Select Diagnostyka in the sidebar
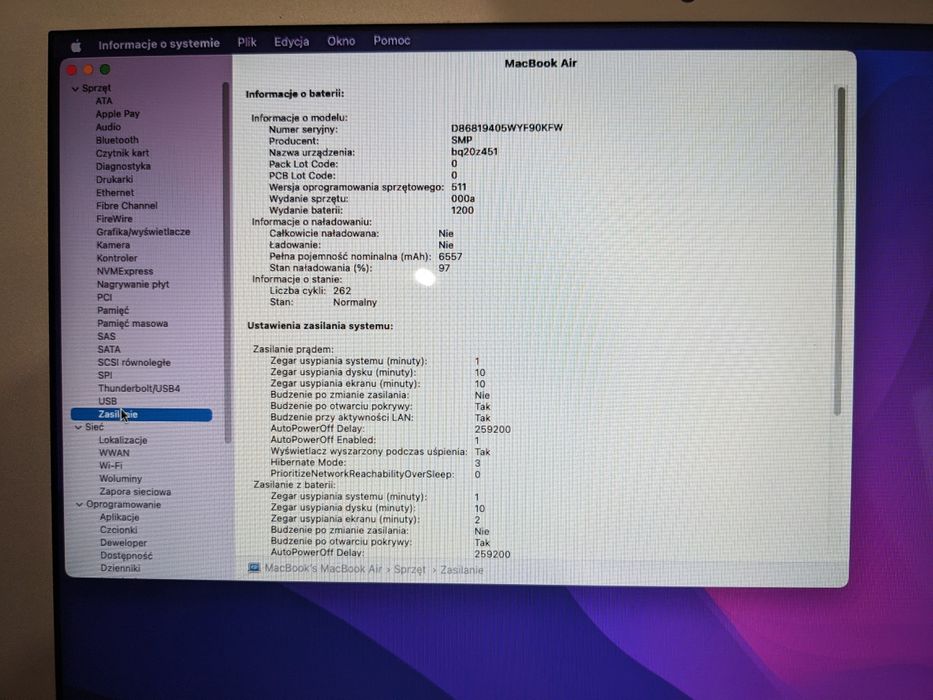 (x=123, y=166)
